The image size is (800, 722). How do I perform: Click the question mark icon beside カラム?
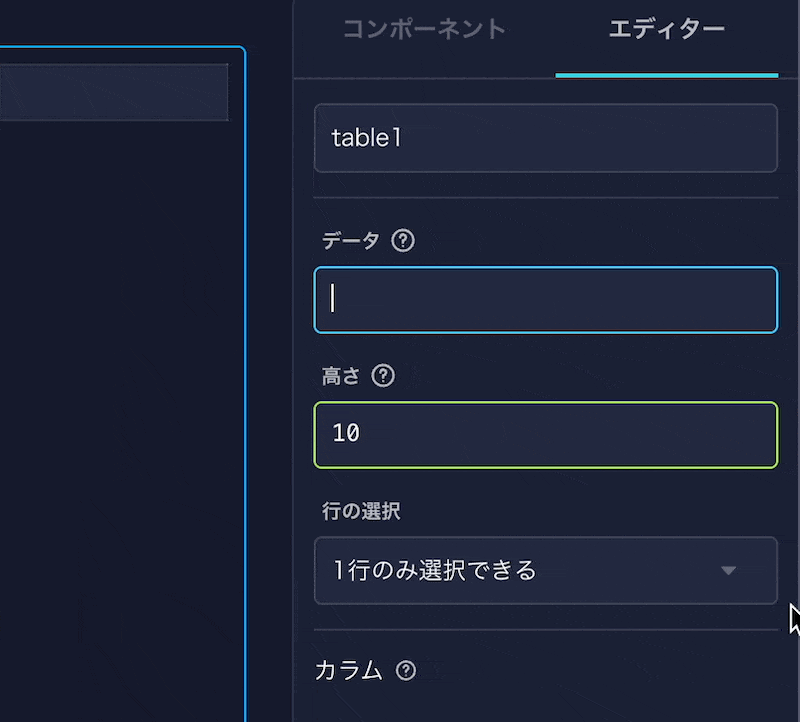[x=406, y=671]
